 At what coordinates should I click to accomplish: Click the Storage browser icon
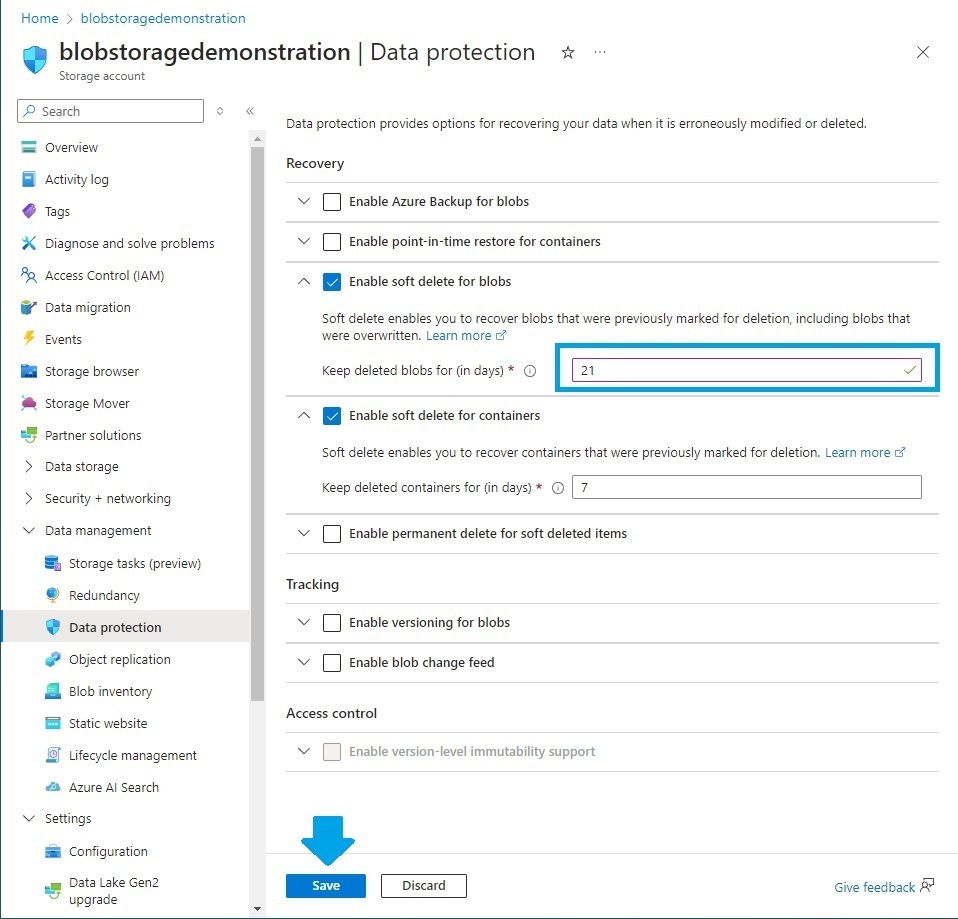pyautogui.click(x=29, y=371)
